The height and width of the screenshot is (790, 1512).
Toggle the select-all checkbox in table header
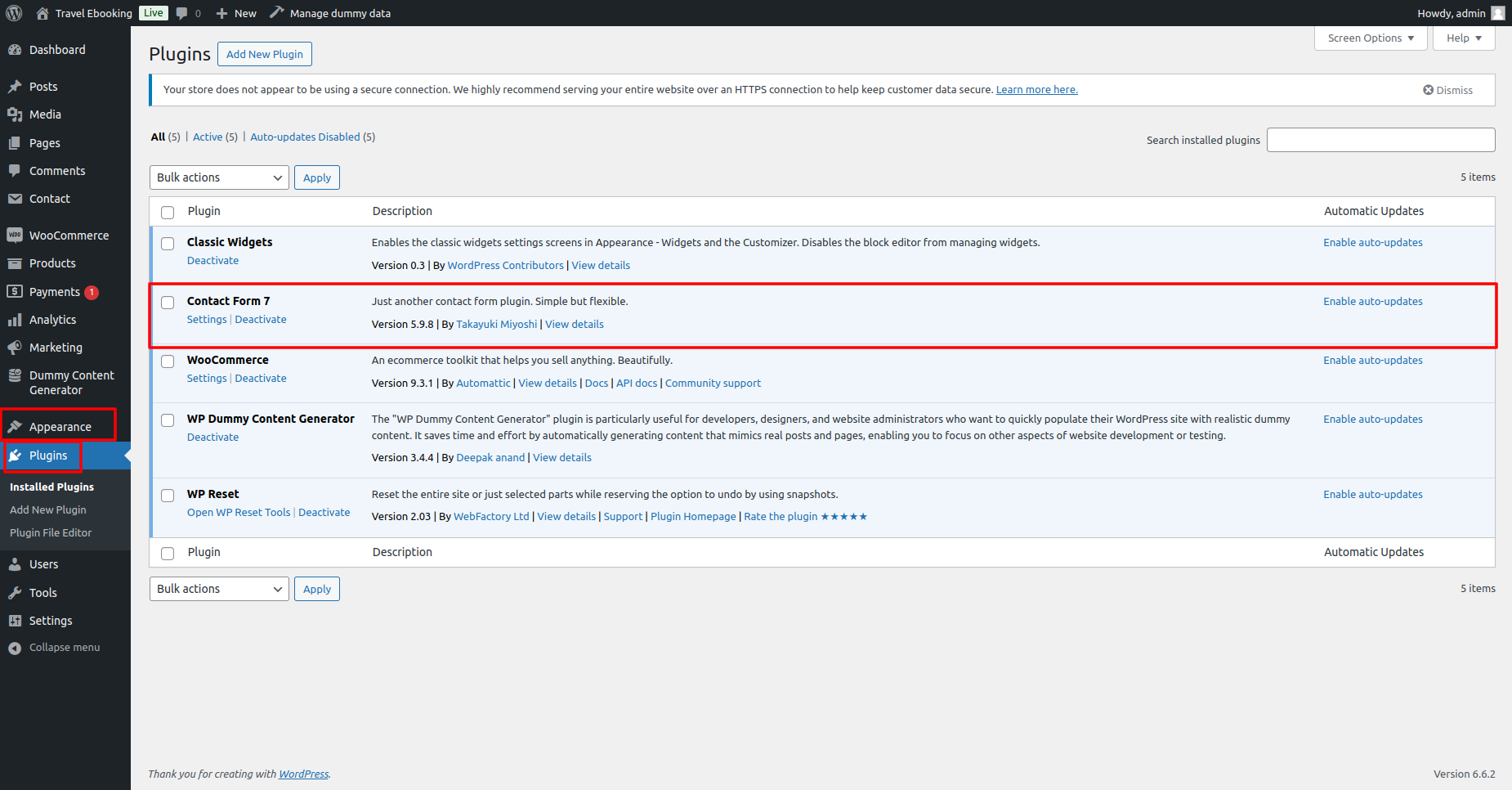coord(168,213)
